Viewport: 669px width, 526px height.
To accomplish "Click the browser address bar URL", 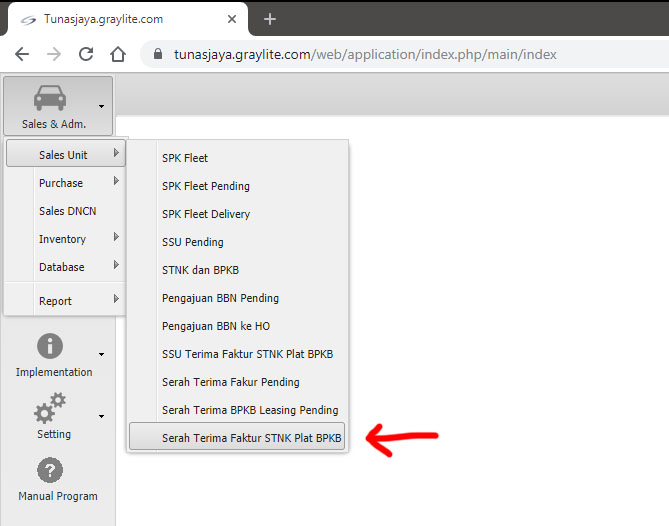I will coord(363,54).
